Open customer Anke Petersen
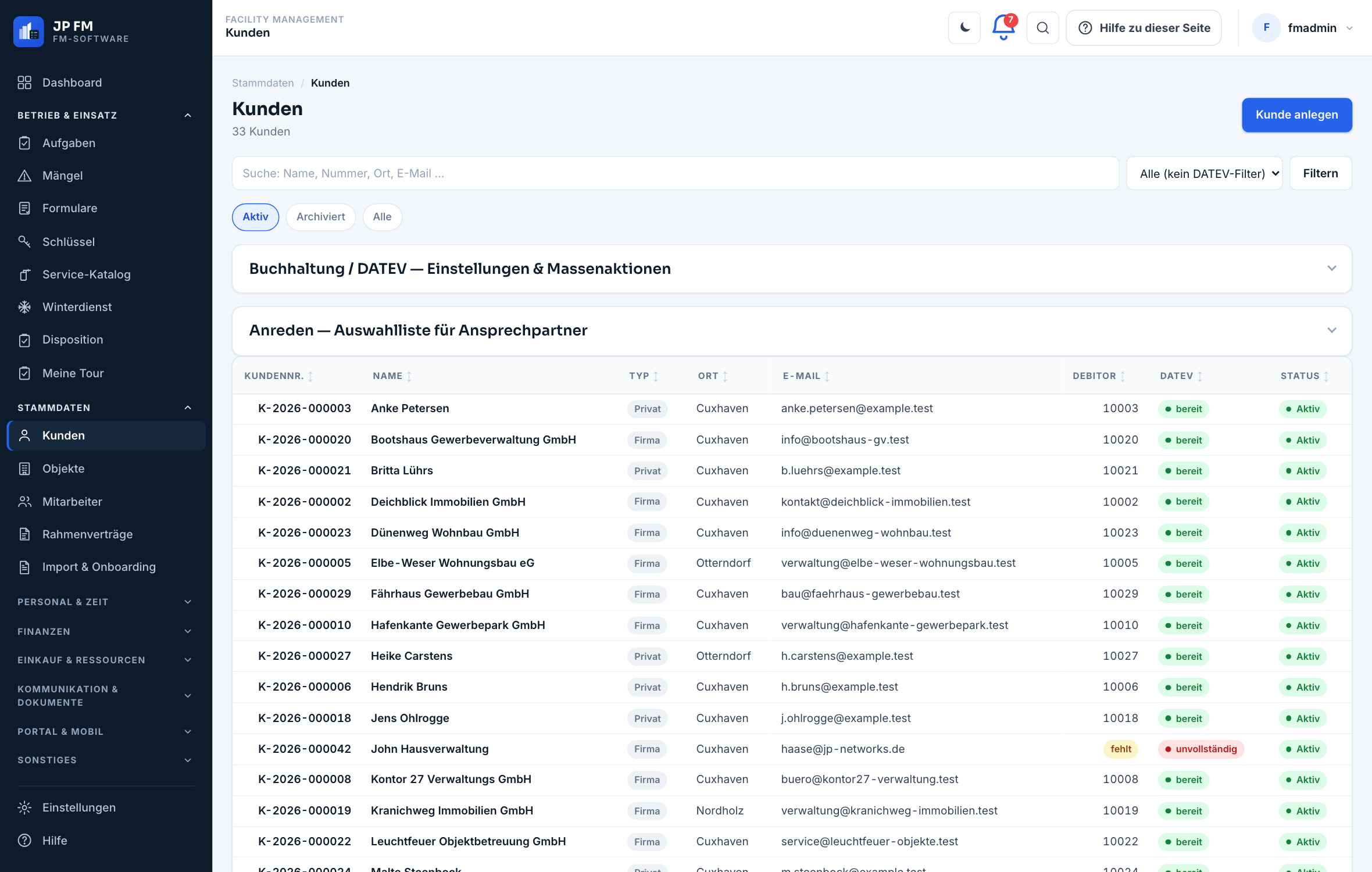The height and width of the screenshot is (872, 1372). click(410, 409)
